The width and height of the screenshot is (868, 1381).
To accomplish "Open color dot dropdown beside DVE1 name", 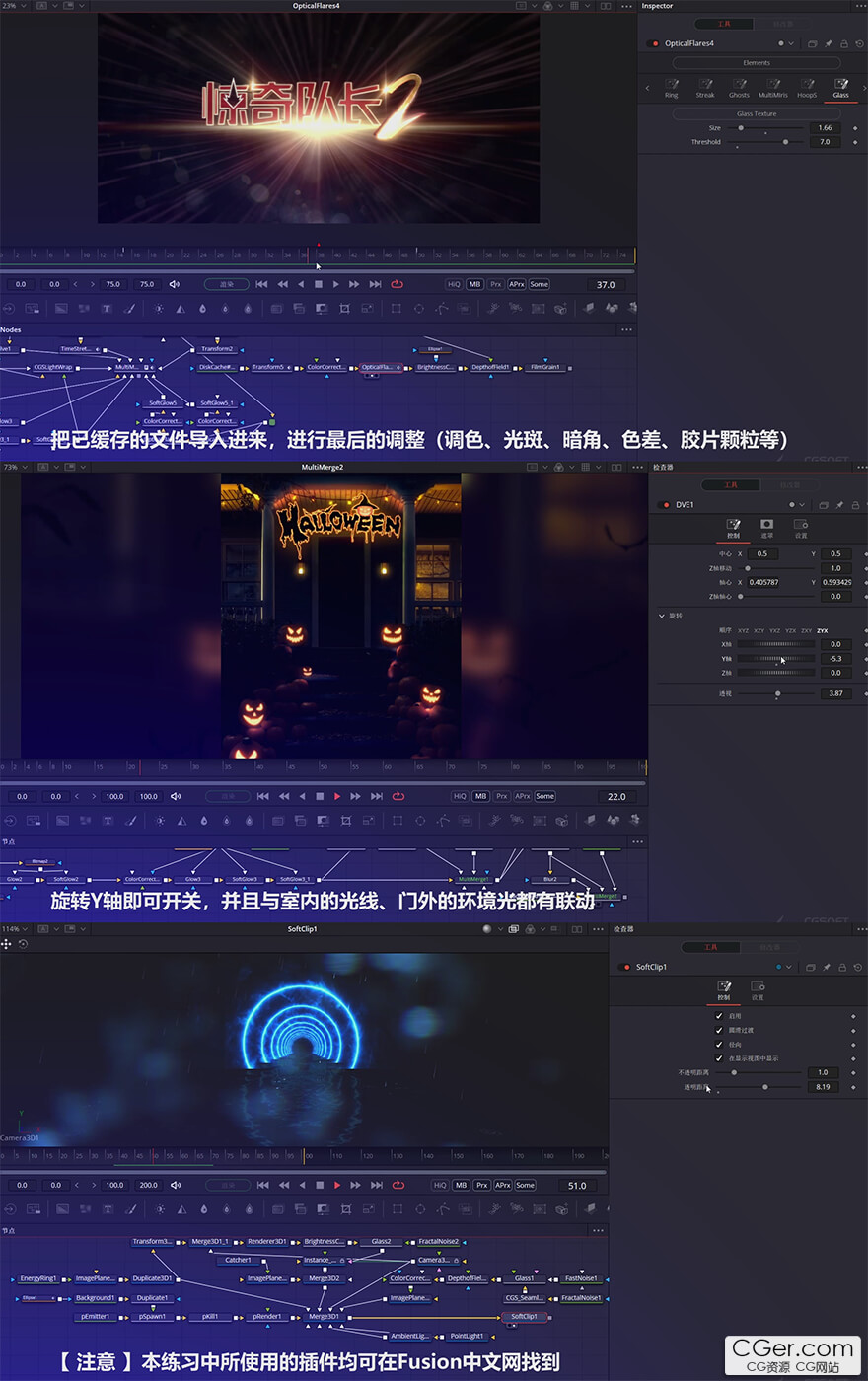I will (797, 505).
